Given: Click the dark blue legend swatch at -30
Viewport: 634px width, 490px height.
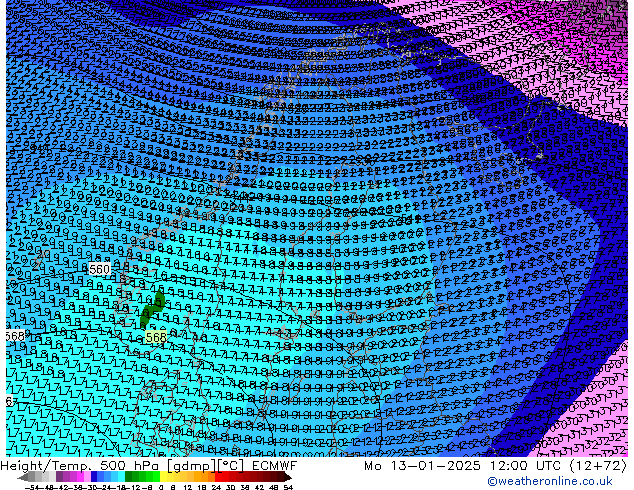Looking at the screenshot, I should (94, 477).
